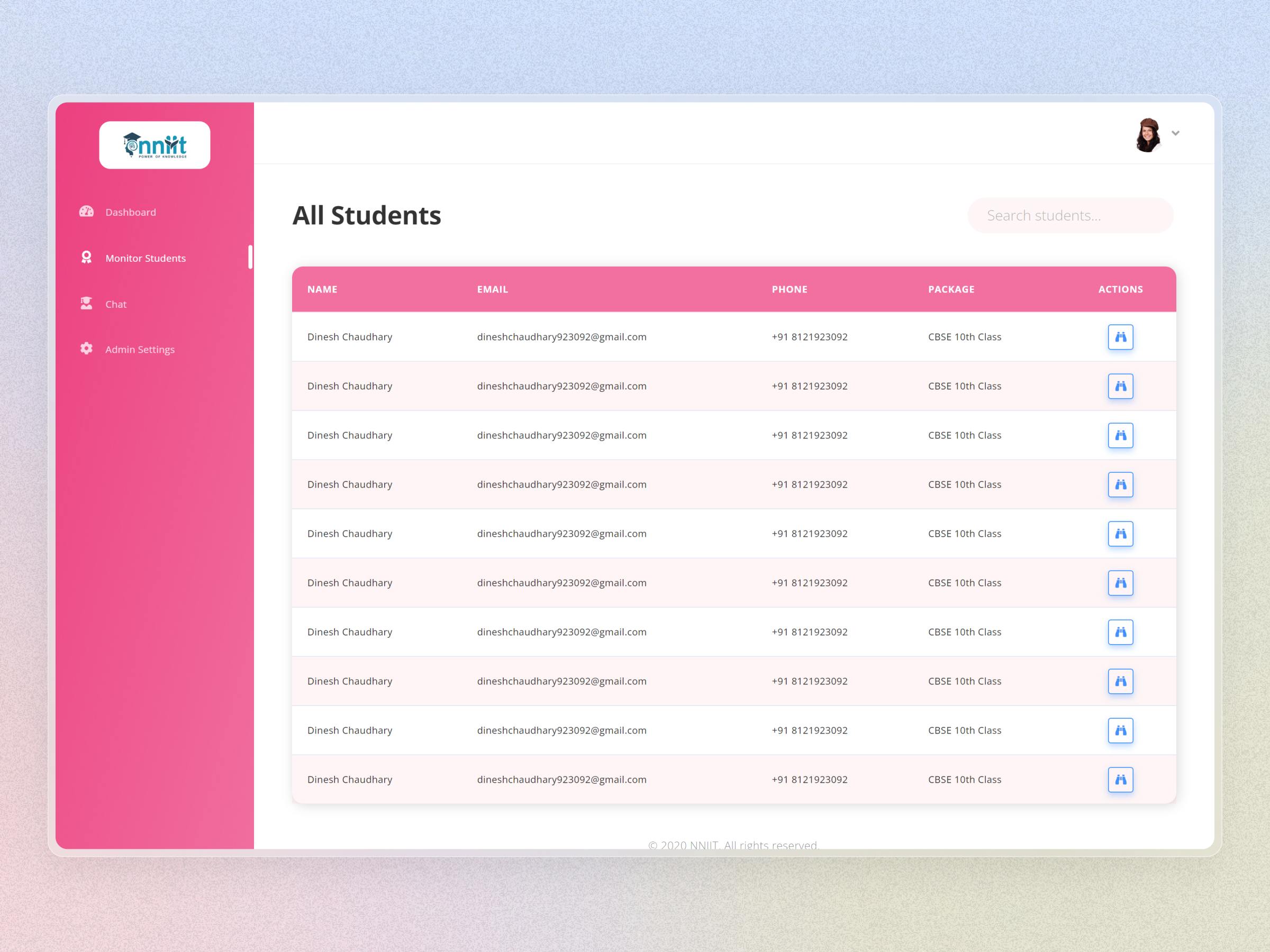Navigate to Monitor Students menu entry
The height and width of the screenshot is (952, 1270).
pyautogui.click(x=146, y=258)
